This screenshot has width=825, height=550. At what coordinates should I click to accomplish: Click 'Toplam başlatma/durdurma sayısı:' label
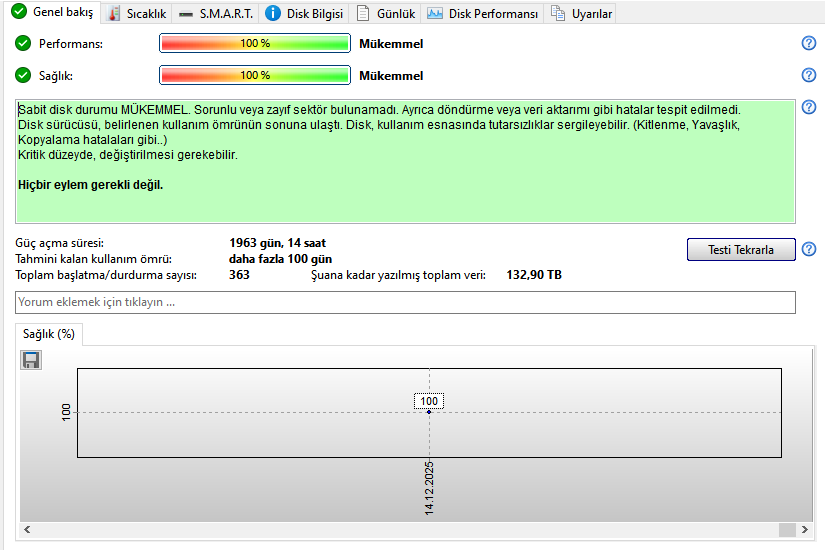coord(106,275)
